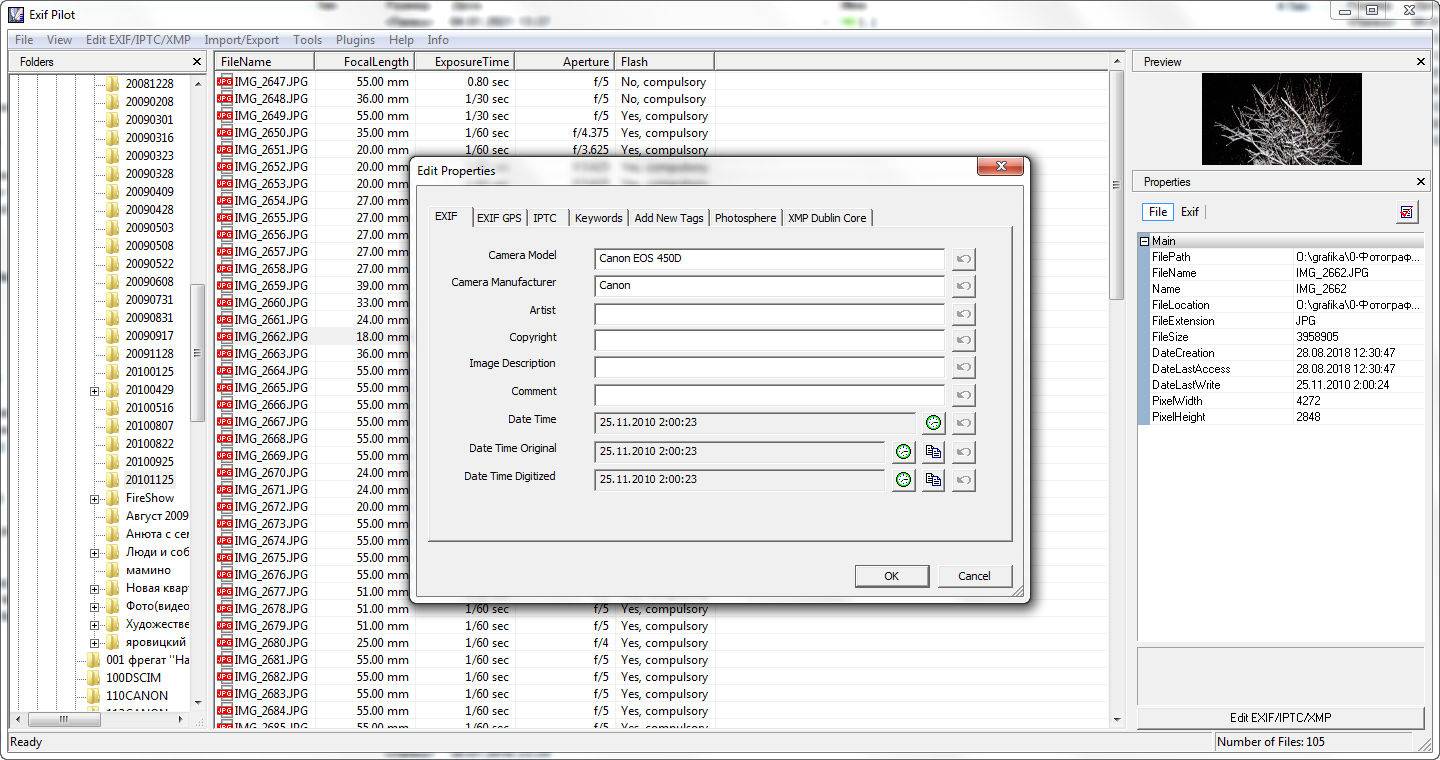Open the Import/Export menu
This screenshot has width=1440, height=760.
(x=242, y=40)
